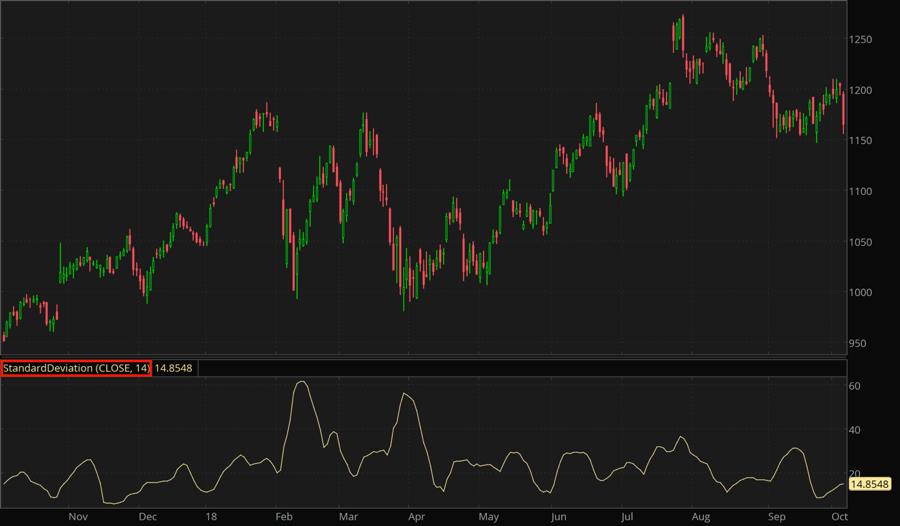
Task: Click the 14.8548 value beside the study label
Action: (173, 368)
